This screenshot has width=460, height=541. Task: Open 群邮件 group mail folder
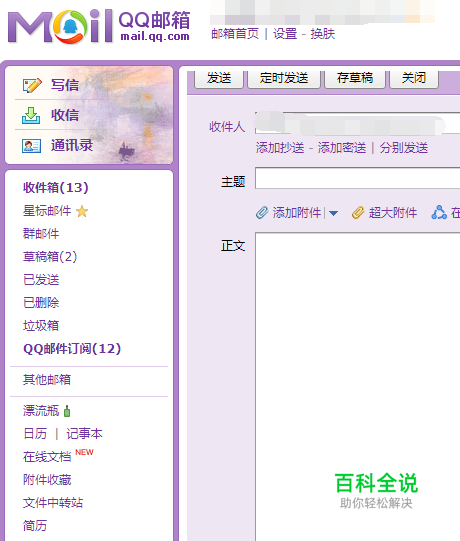41,234
